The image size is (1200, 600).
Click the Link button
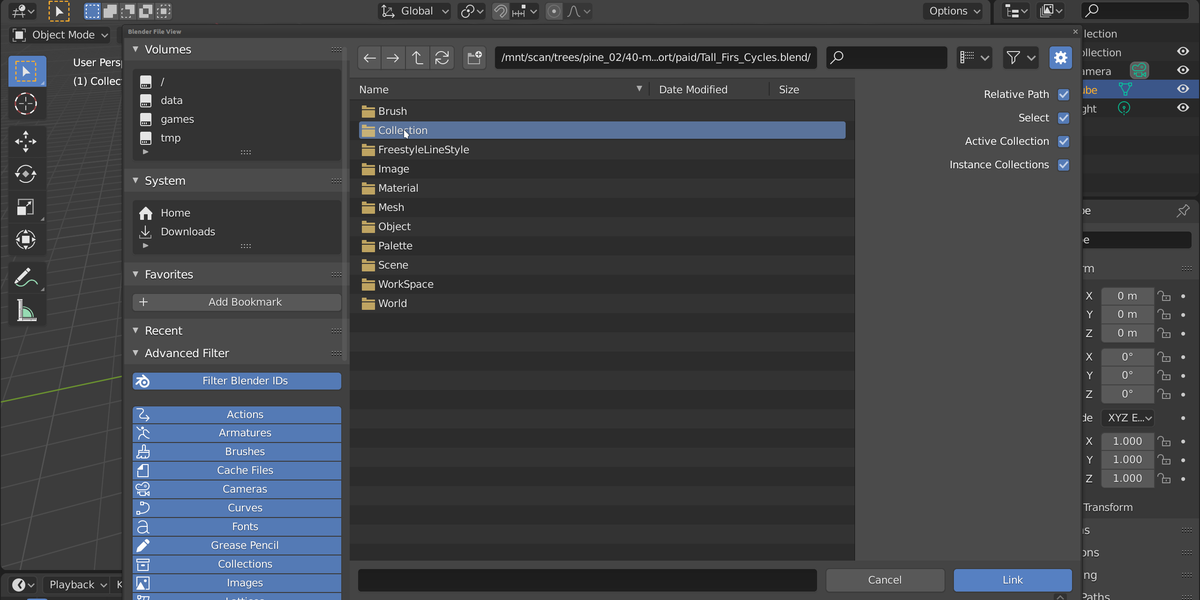point(1013,580)
